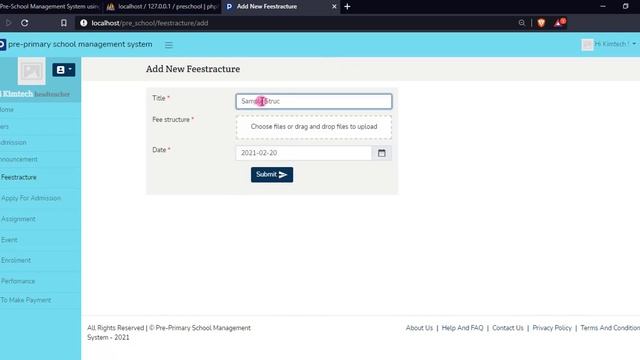Switch to the localhost phpMyAdmin preschool tab

point(162,7)
